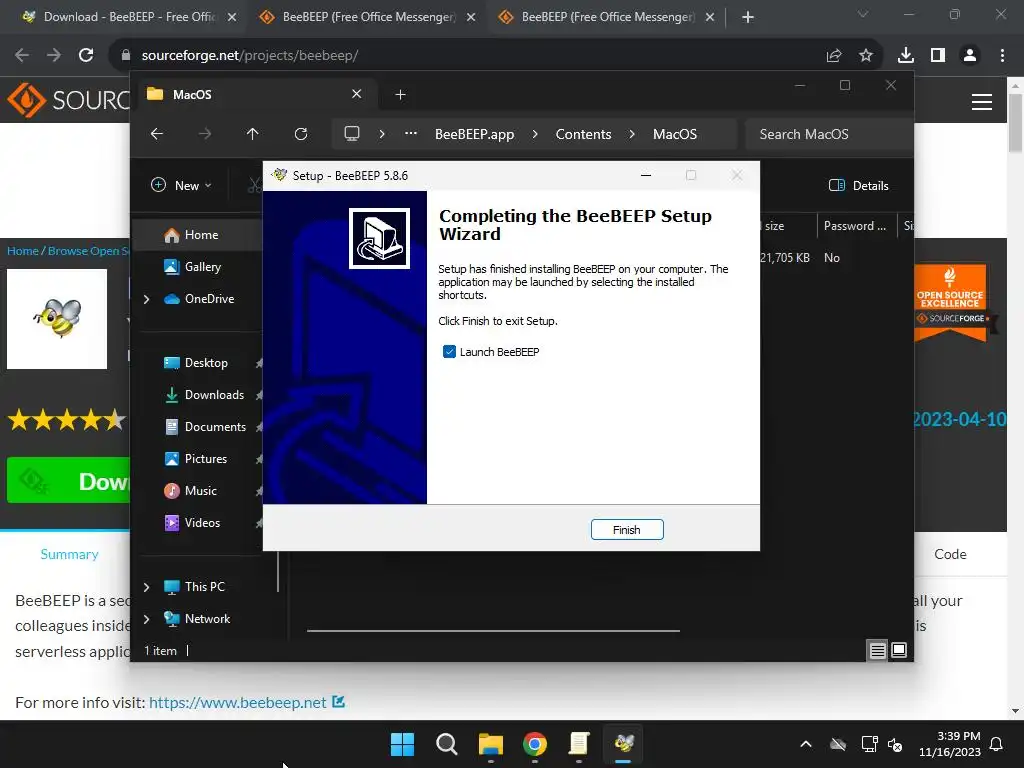The height and width of the screenshot is (768, 1024).
Task: Click Finish in BeeBEEP Setup wizard
Action: (x=627, y=530)
